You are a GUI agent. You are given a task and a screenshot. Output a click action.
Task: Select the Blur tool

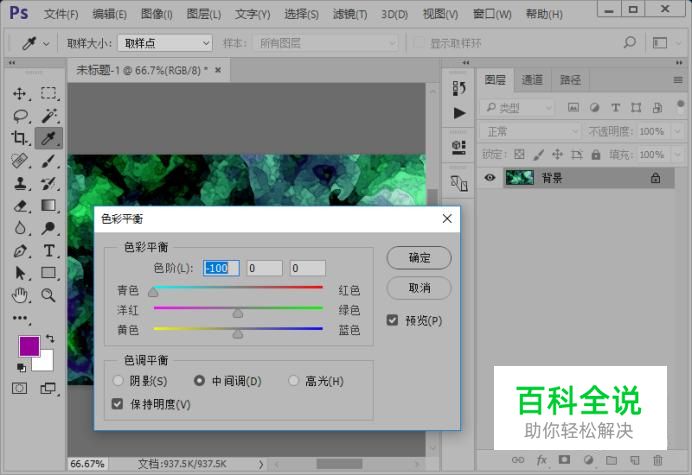[x=19, y=228]
